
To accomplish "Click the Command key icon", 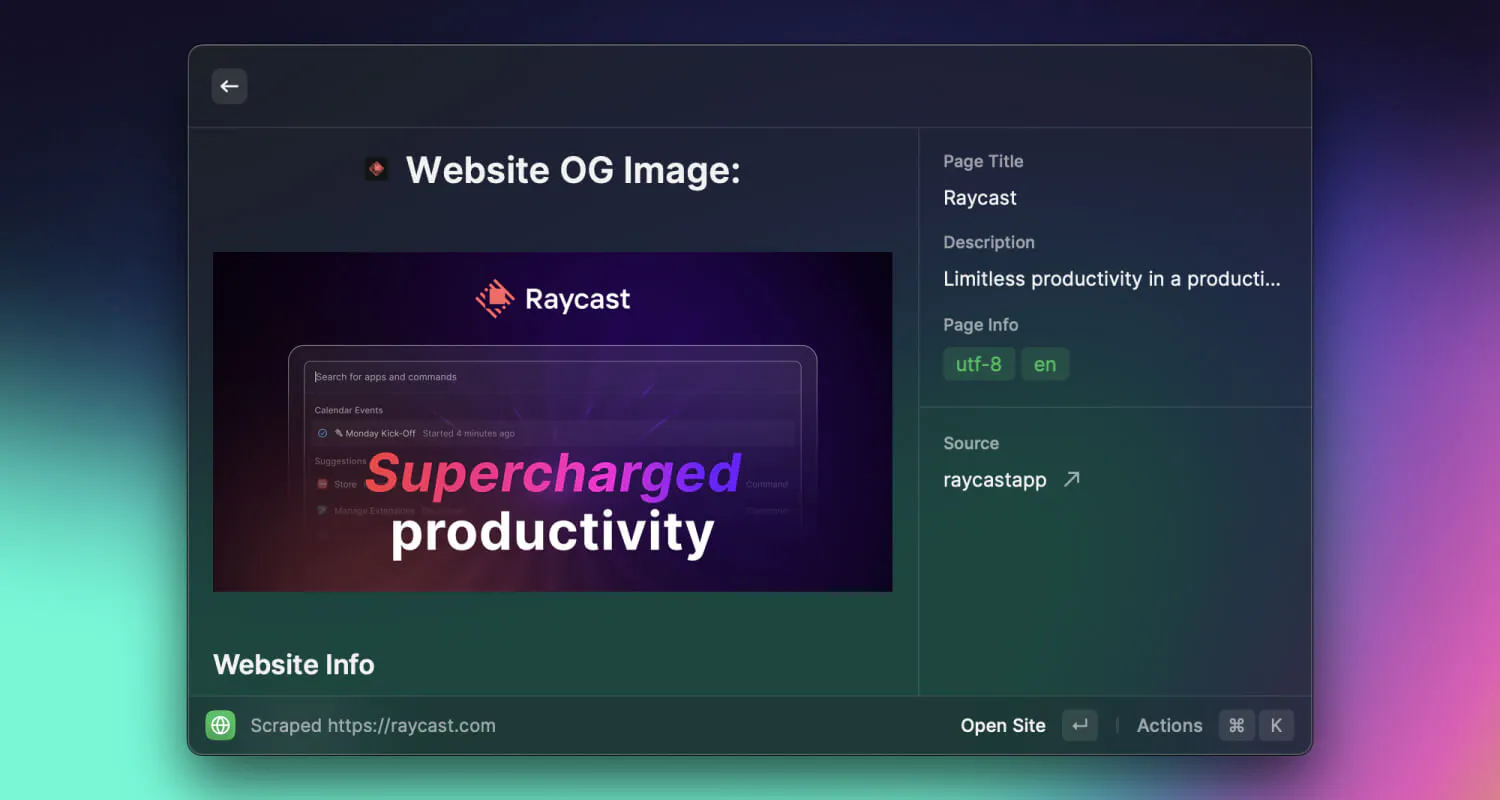I will tap(1236, 726).
